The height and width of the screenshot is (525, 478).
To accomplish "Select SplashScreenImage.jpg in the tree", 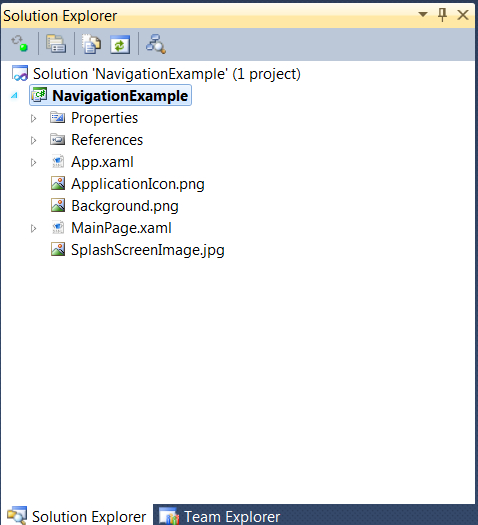I will pyautogui.click(x=148, y=250).
